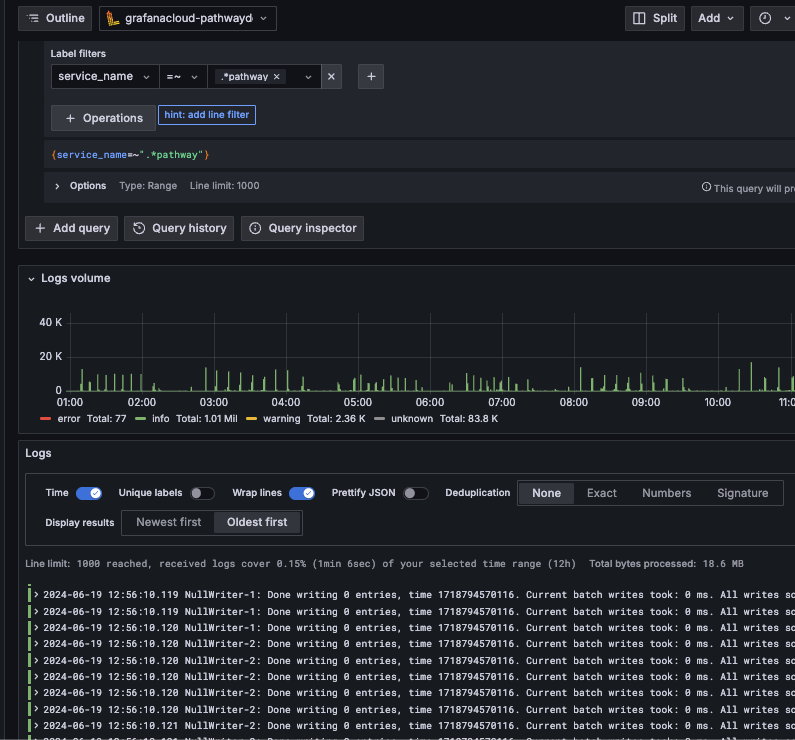Turn off the Time switch
795x740 pixels.
(89, 493)
